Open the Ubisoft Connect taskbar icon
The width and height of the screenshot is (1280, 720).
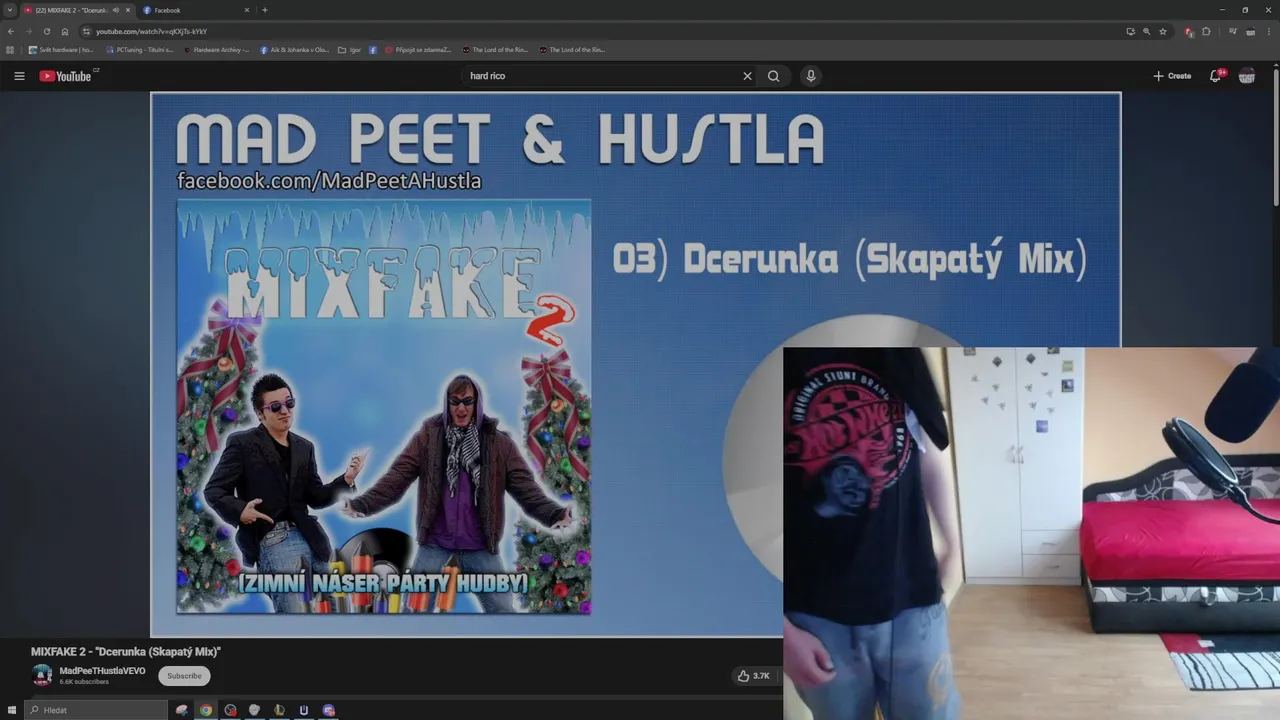click(x=304, y=710)
